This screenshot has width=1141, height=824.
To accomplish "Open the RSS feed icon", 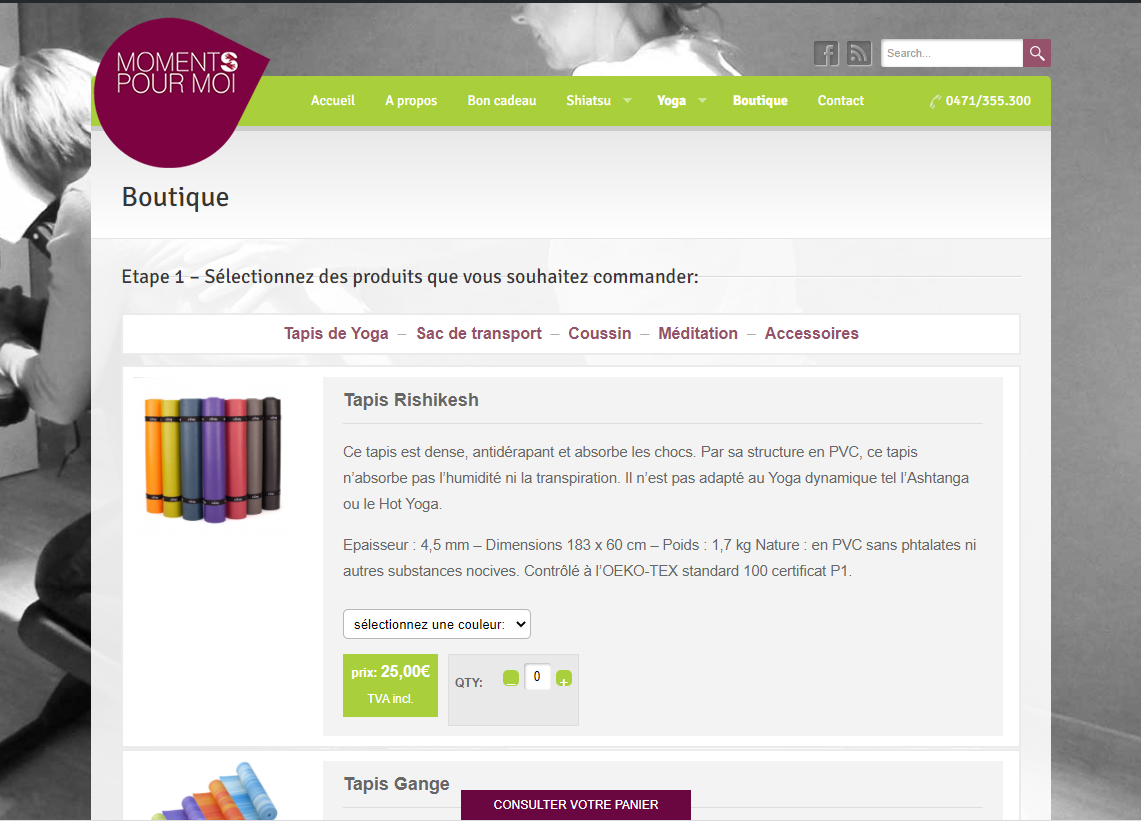I will pyautogui.click(x=859, y=53).
